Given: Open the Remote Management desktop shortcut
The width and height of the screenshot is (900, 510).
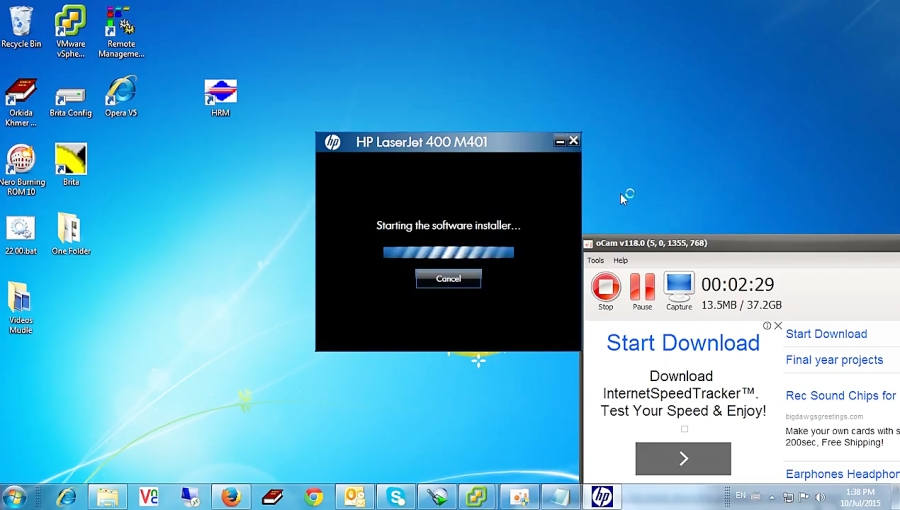Looking at the screenshot, I should (121, 31).
